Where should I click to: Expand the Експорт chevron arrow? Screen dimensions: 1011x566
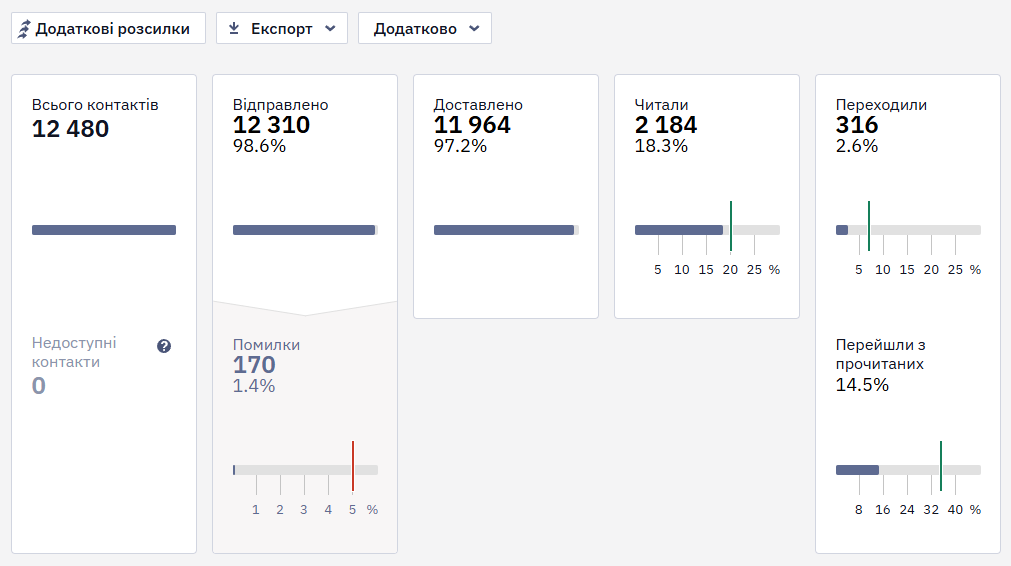pos(330,28)
